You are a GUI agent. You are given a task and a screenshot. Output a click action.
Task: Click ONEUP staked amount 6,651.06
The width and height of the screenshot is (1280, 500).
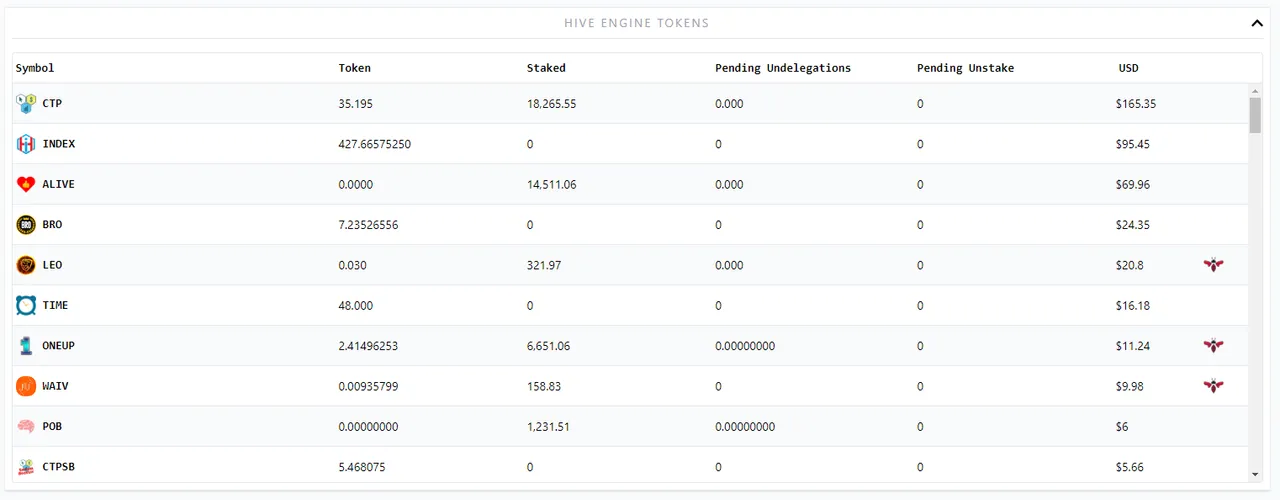pyautogui.click(x=549, y=346)
